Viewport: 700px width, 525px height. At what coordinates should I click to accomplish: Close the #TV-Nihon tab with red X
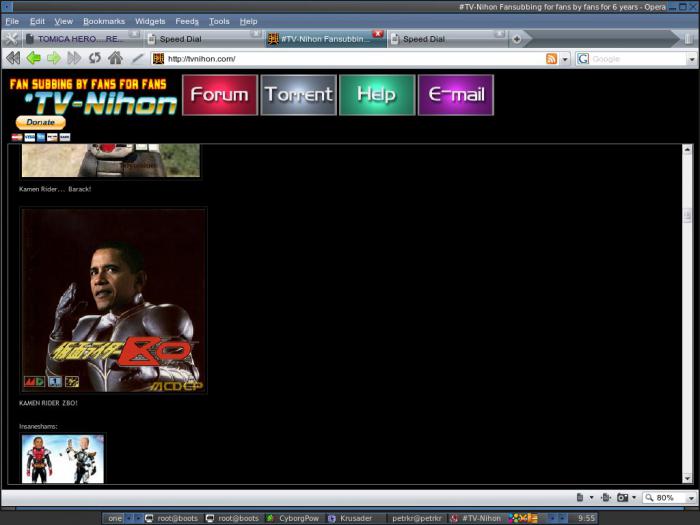(378, 34)
